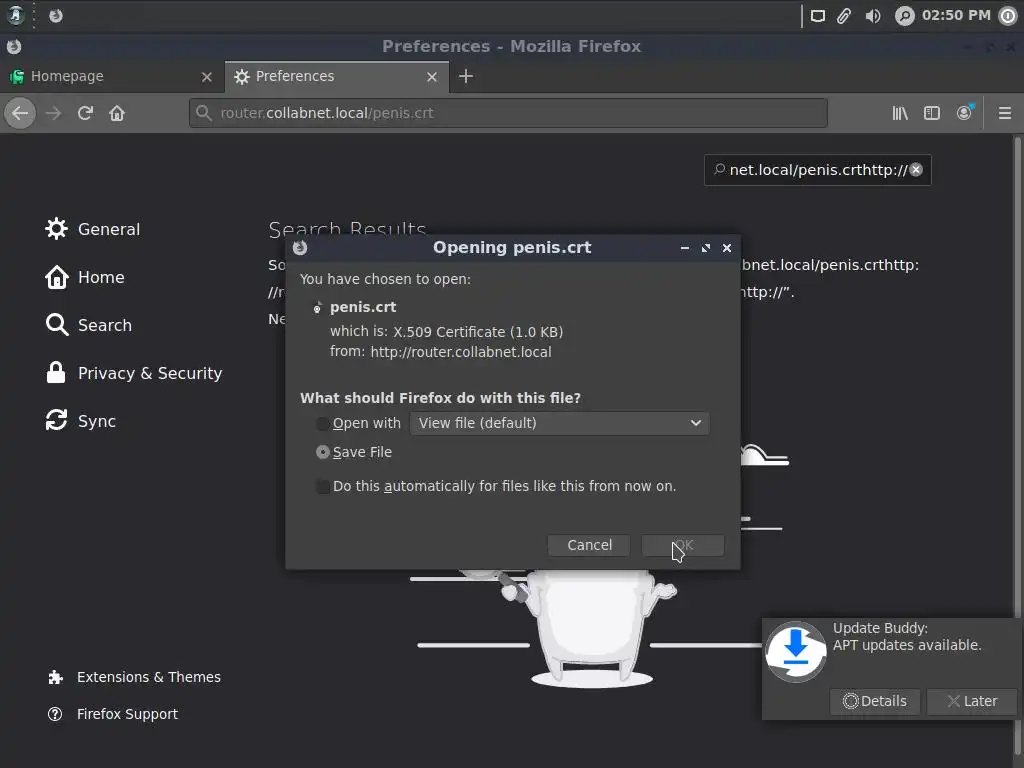Open Sync preferences category

[81, 421]
